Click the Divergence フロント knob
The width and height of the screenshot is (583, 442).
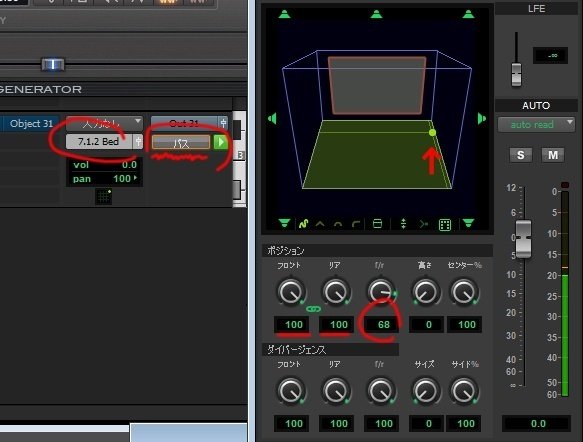point(291,391)
